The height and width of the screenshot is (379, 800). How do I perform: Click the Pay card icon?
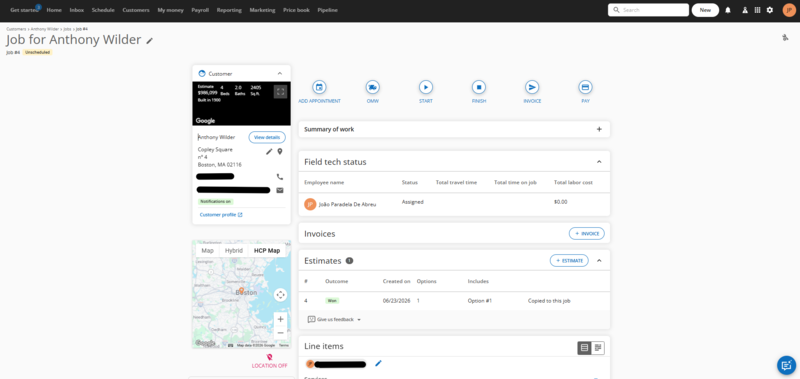click(585, 87)
